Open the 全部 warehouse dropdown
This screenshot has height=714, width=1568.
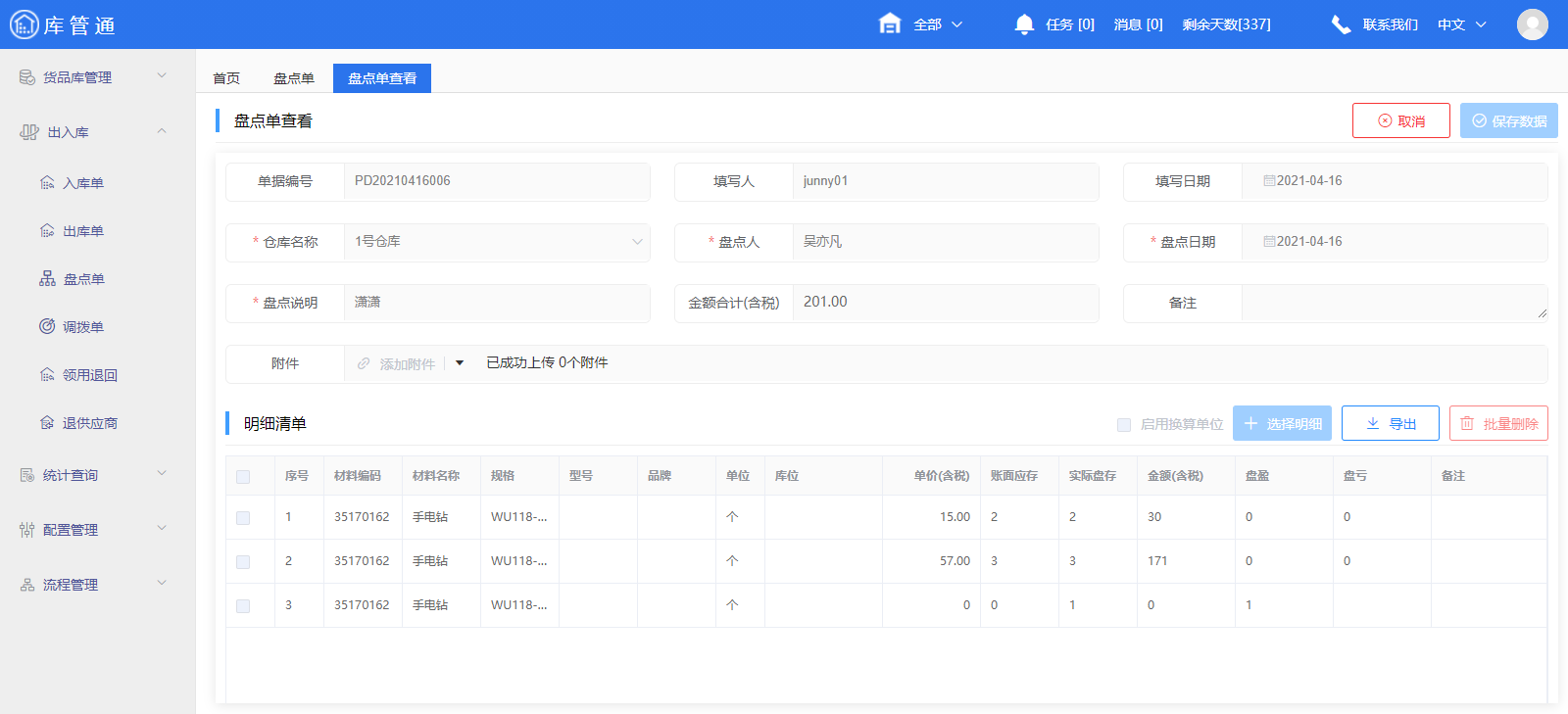pyautogui.click(x=938, y=24)
